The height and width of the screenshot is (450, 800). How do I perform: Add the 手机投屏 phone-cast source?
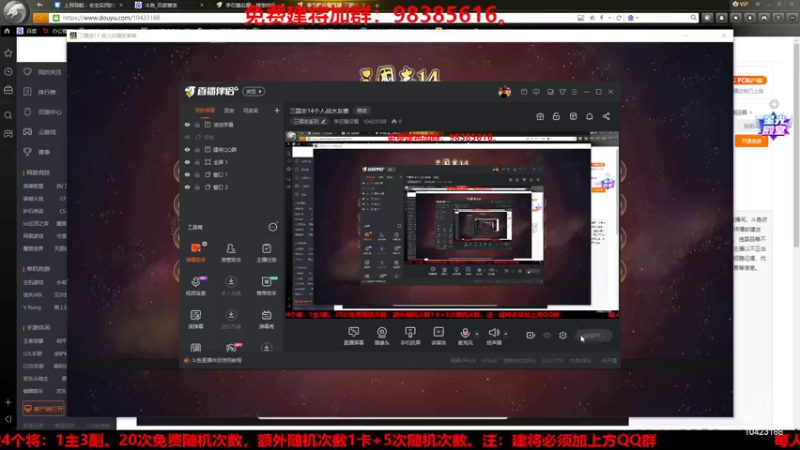coord(410,336)
